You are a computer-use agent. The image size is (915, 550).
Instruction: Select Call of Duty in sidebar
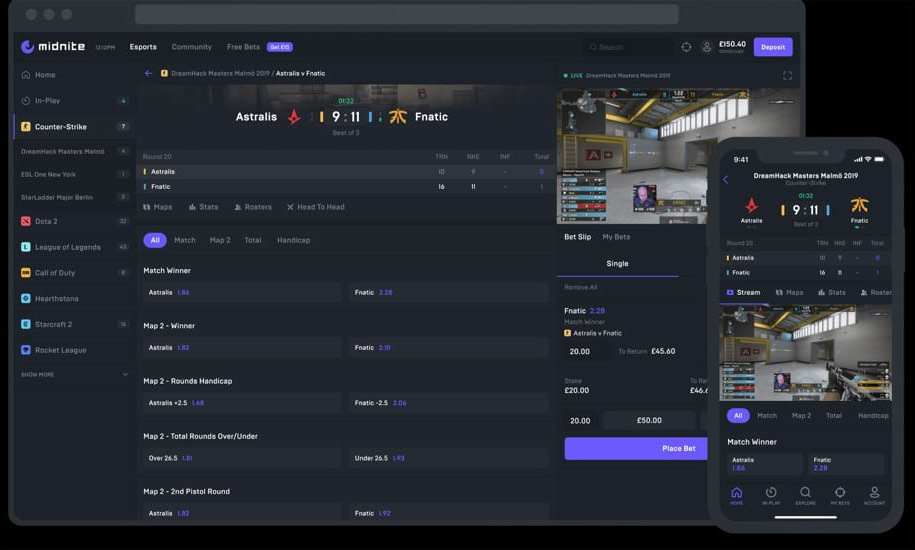click(x=74, y=272)
